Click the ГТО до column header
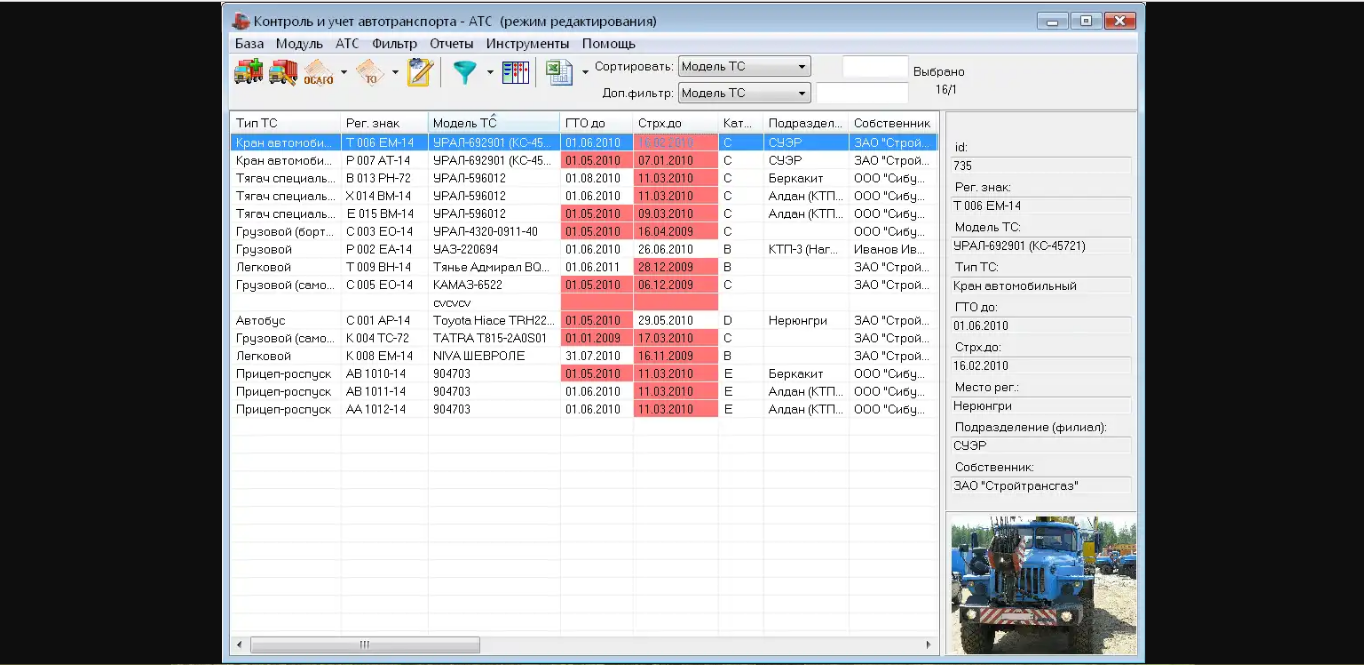Screen dimensions: 1364x665 596,123
